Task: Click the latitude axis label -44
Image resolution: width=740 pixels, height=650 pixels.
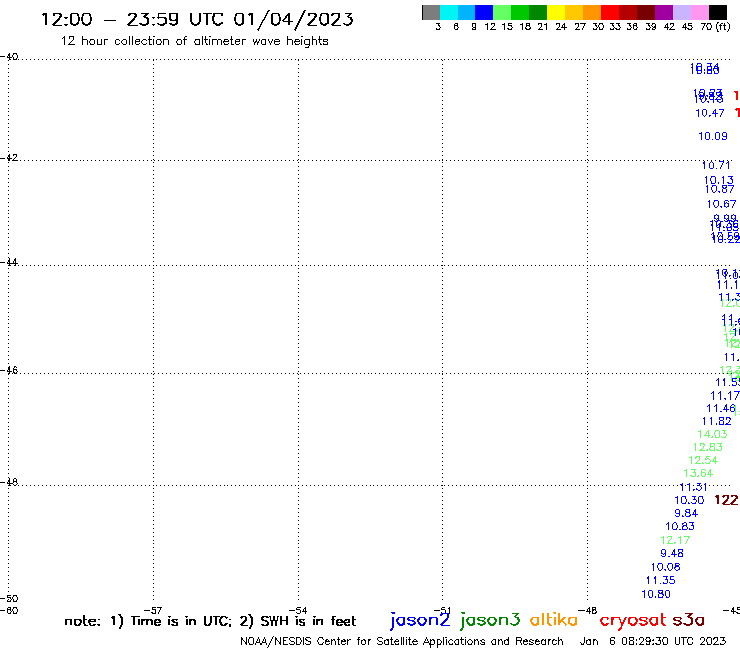Action: click(x=9, y=262)
